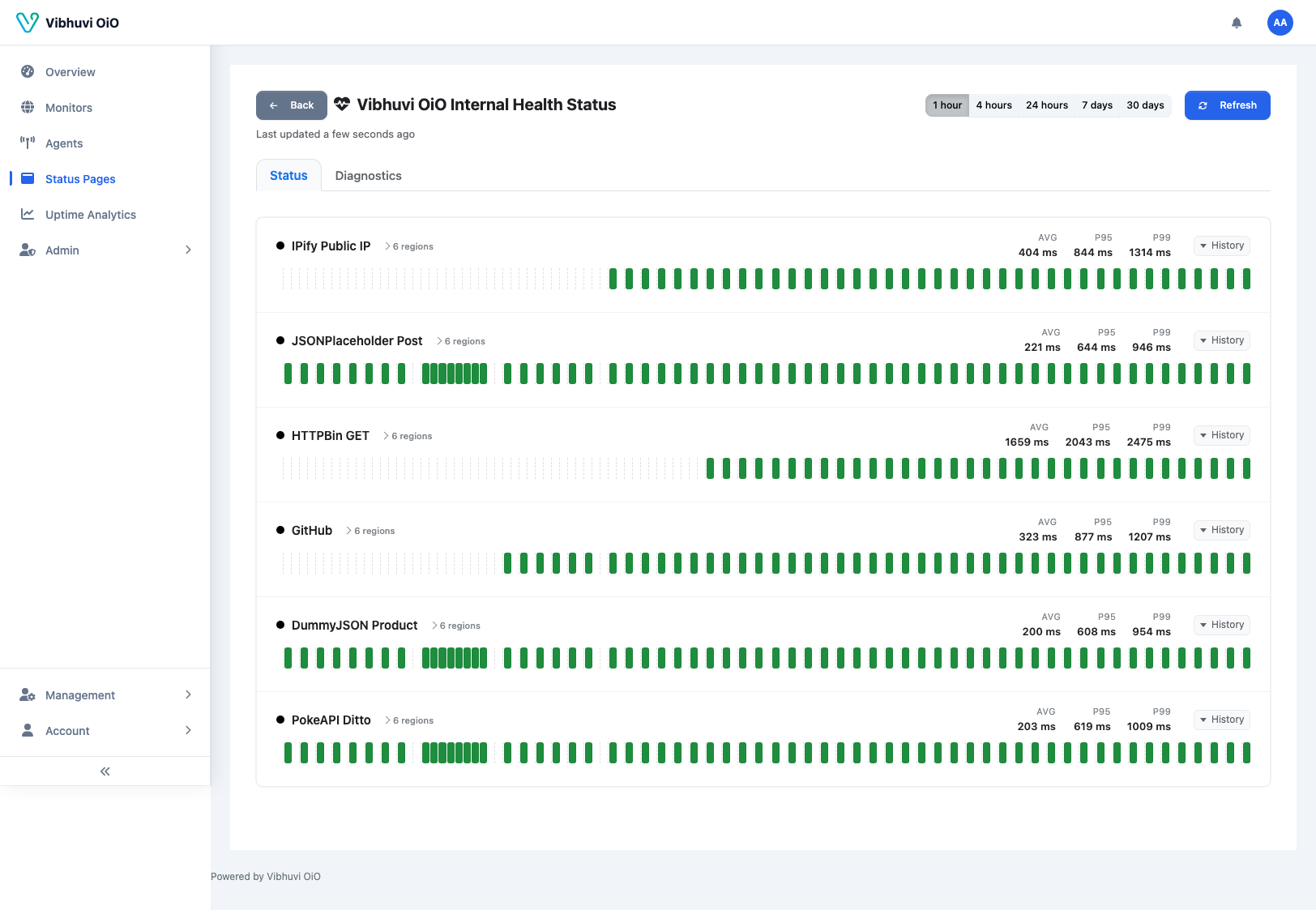
Task: Click the status dot for JSONPlaceholder Post
Action: coord(280,340)
